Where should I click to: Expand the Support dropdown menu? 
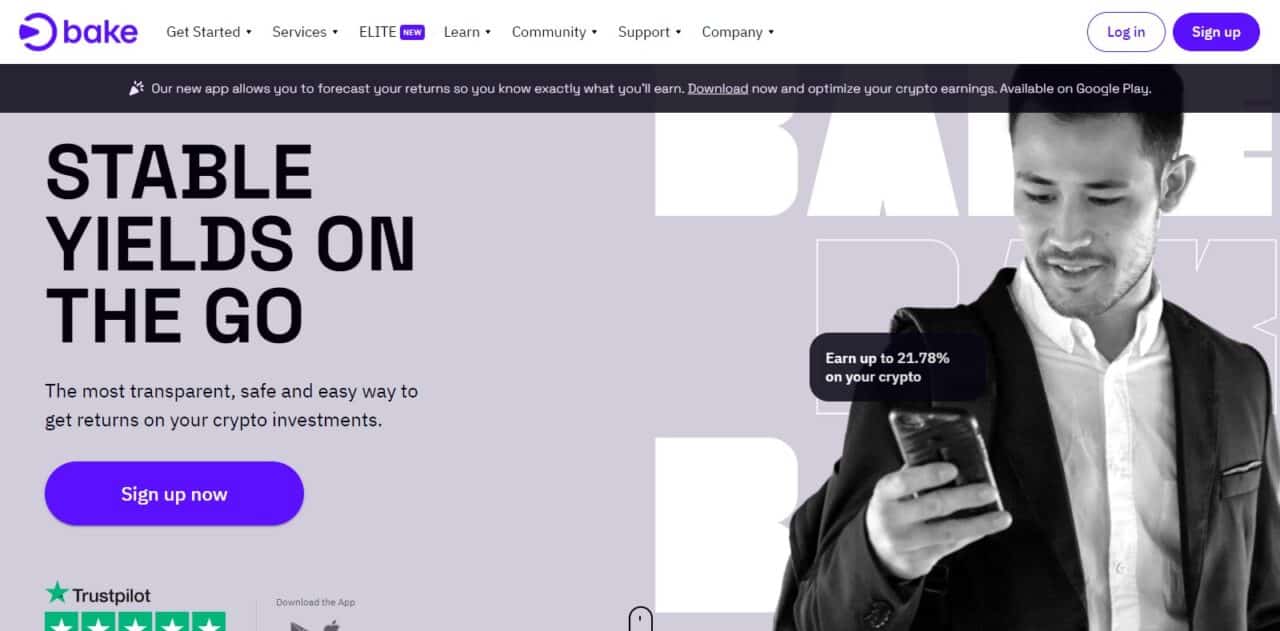(x=649, y=32)
